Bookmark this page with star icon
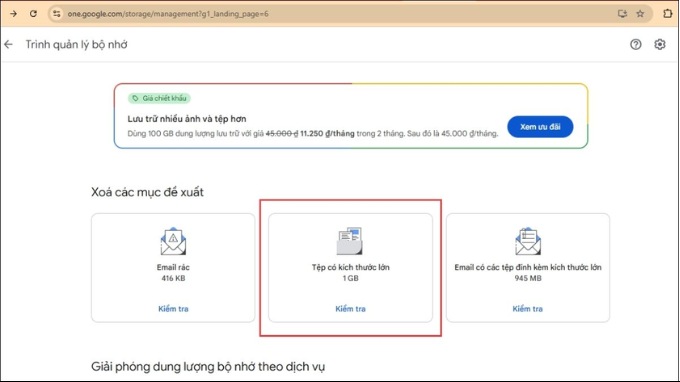680x382 pixels. 640,14
